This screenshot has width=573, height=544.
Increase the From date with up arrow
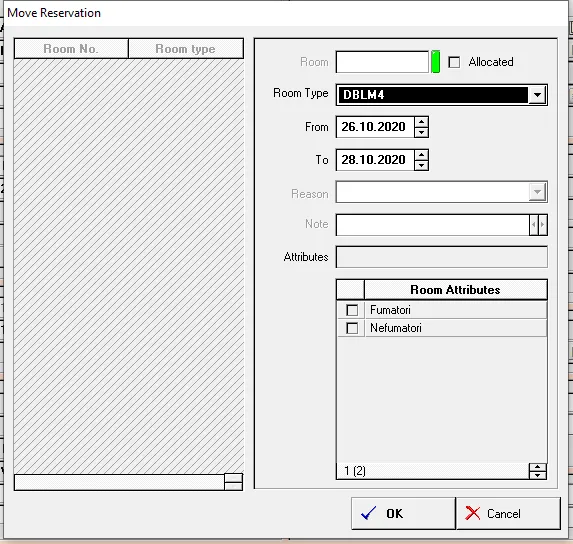(421, 122)
